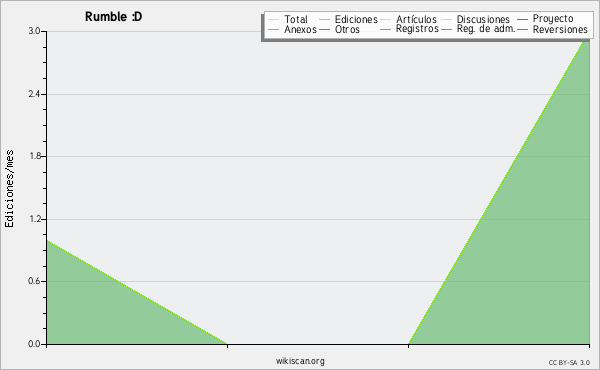
Task: Select the 'Discusiones' legend entry
Action: tap(483, 20)
